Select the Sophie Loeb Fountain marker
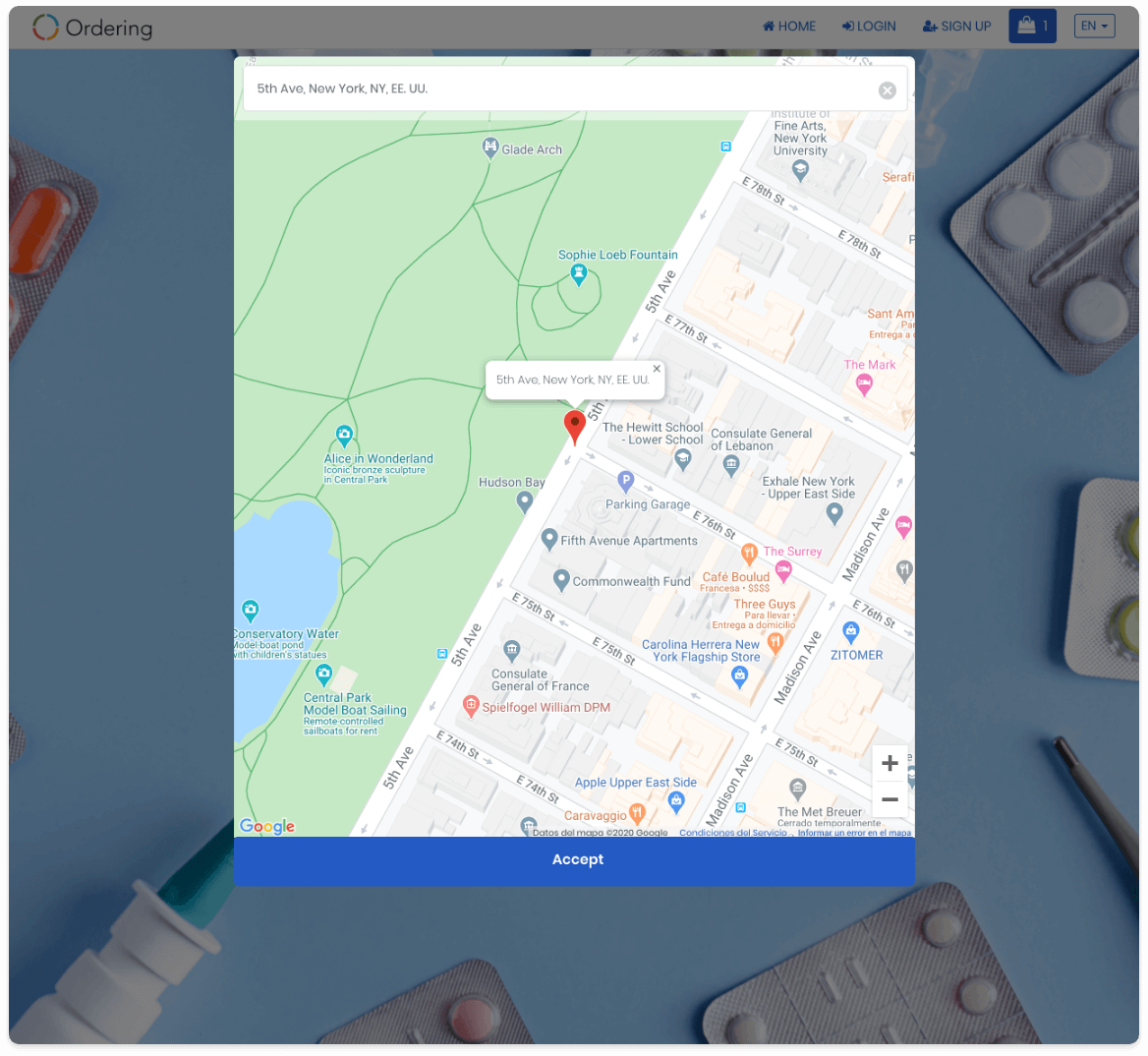The width and height of the screenshot is (1148, 1056). pyautogui.click(x=578, y=274)
